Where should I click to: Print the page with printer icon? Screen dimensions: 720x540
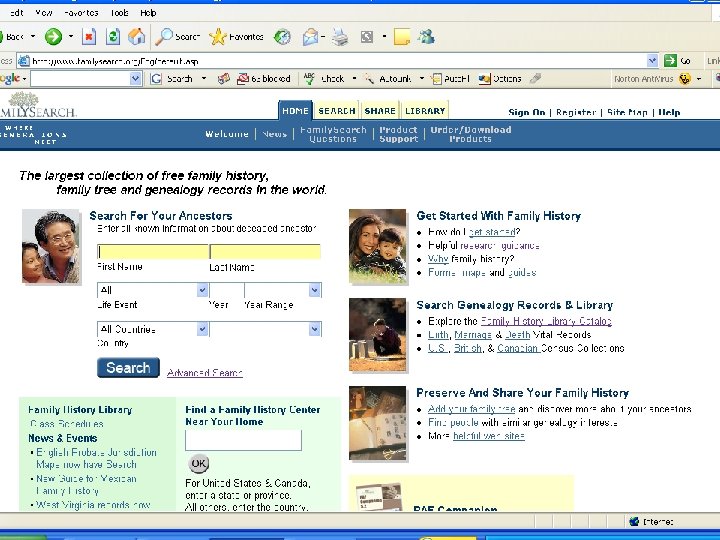point(340,37)
